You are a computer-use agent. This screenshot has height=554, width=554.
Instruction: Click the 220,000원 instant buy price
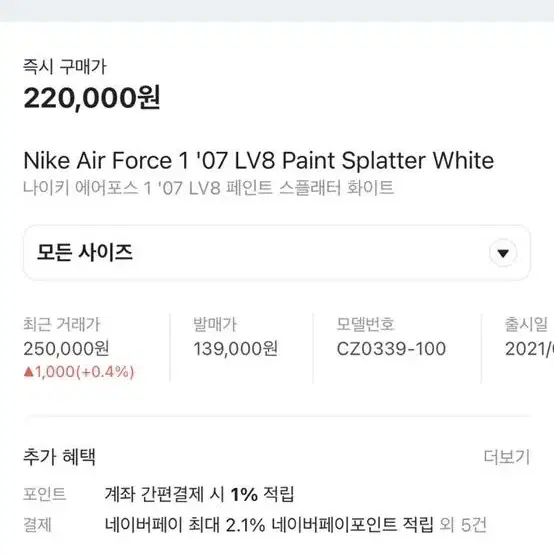point(92,98)
